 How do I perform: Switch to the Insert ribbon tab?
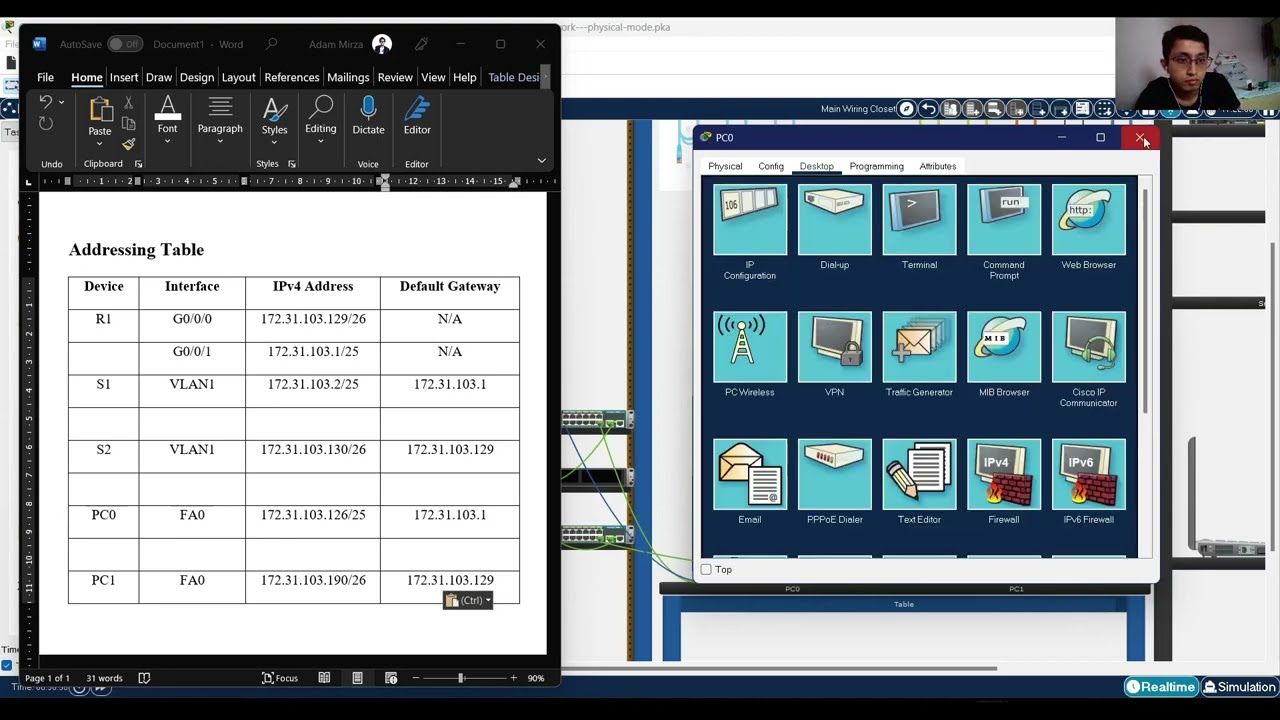click(124, 77)
